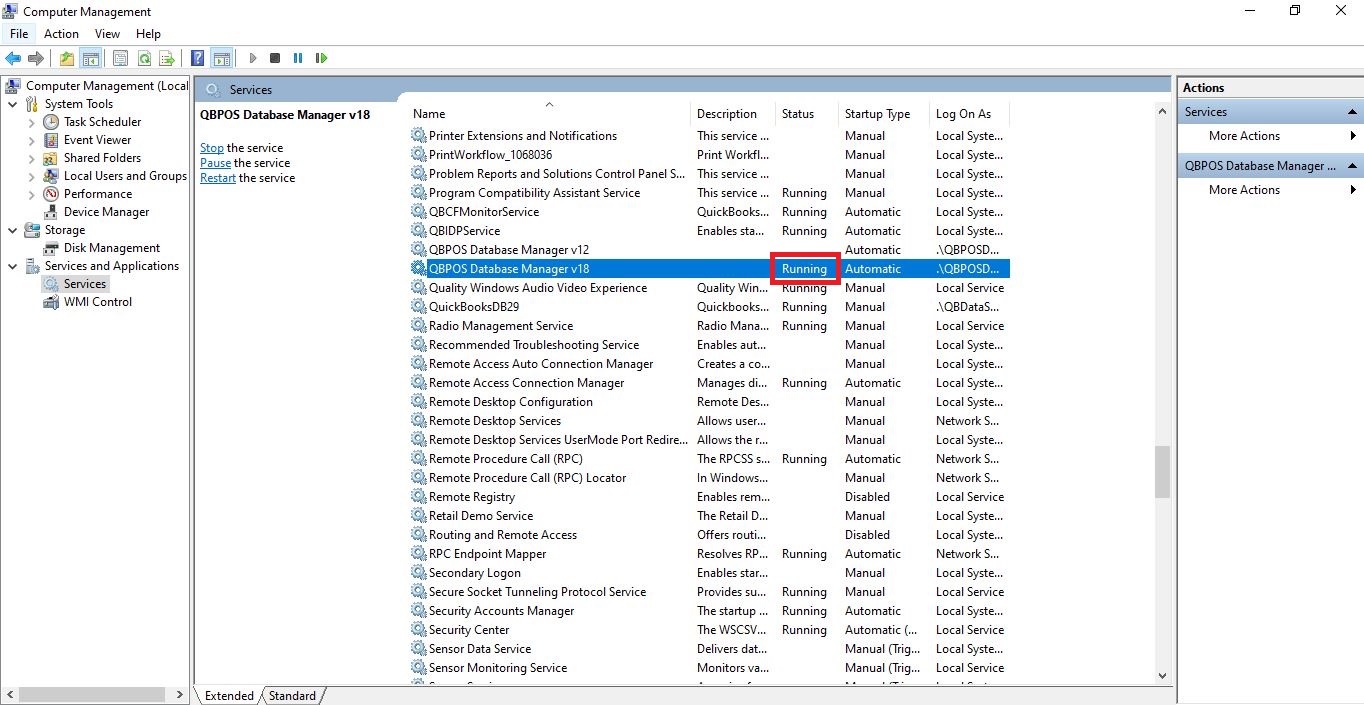Pause the service with toolbar pause icon
This screenshot has height=705, width=1364.
(x=297, y=57)
